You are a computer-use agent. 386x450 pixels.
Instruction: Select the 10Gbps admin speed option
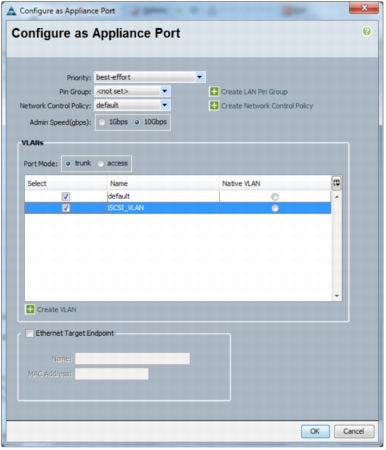click(x=137, y=122)
